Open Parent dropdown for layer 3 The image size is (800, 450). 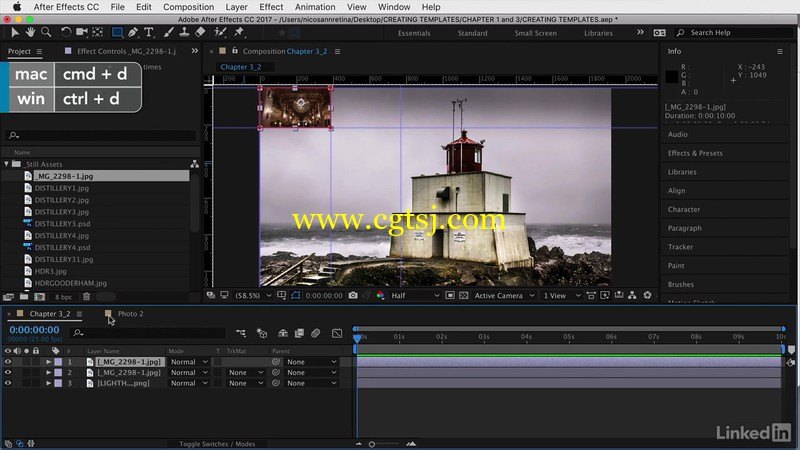[312, 383]
